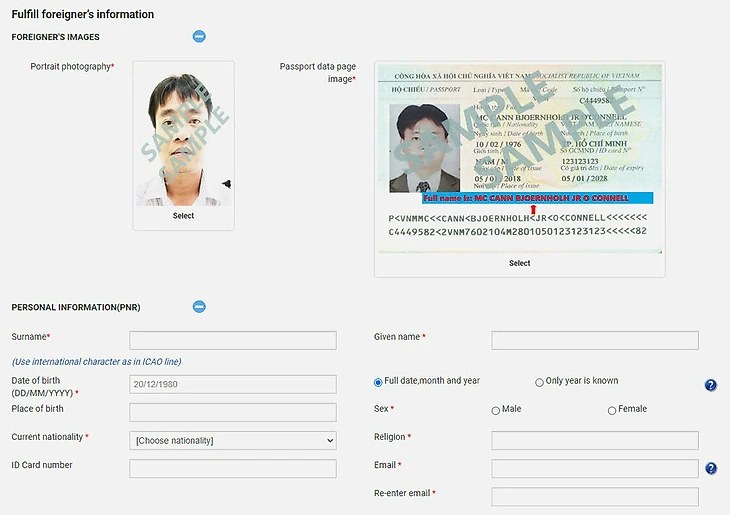
Task: Focus the Surname input field
Action: (x=233, y=340)
